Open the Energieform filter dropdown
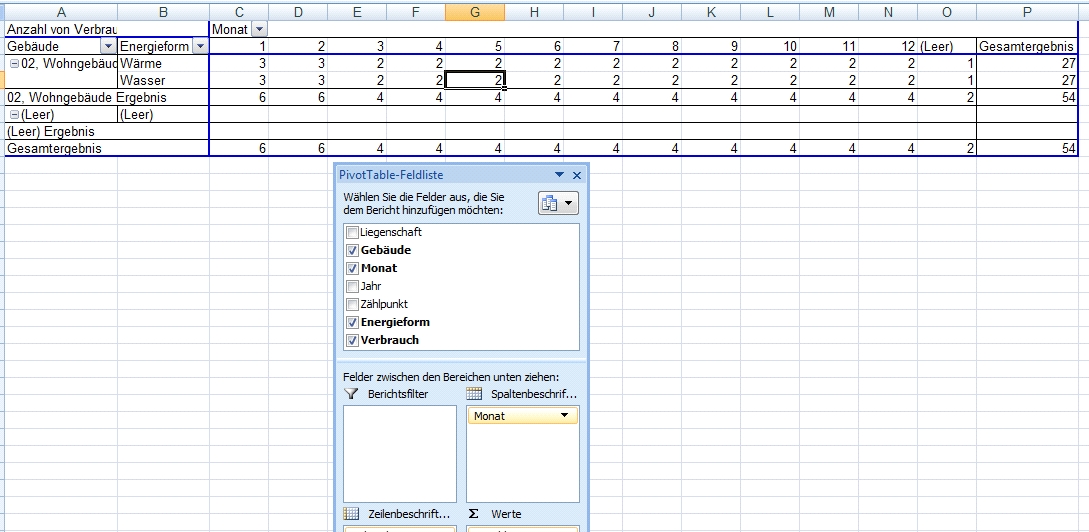1089x532 pixels. tap(200, 47)
